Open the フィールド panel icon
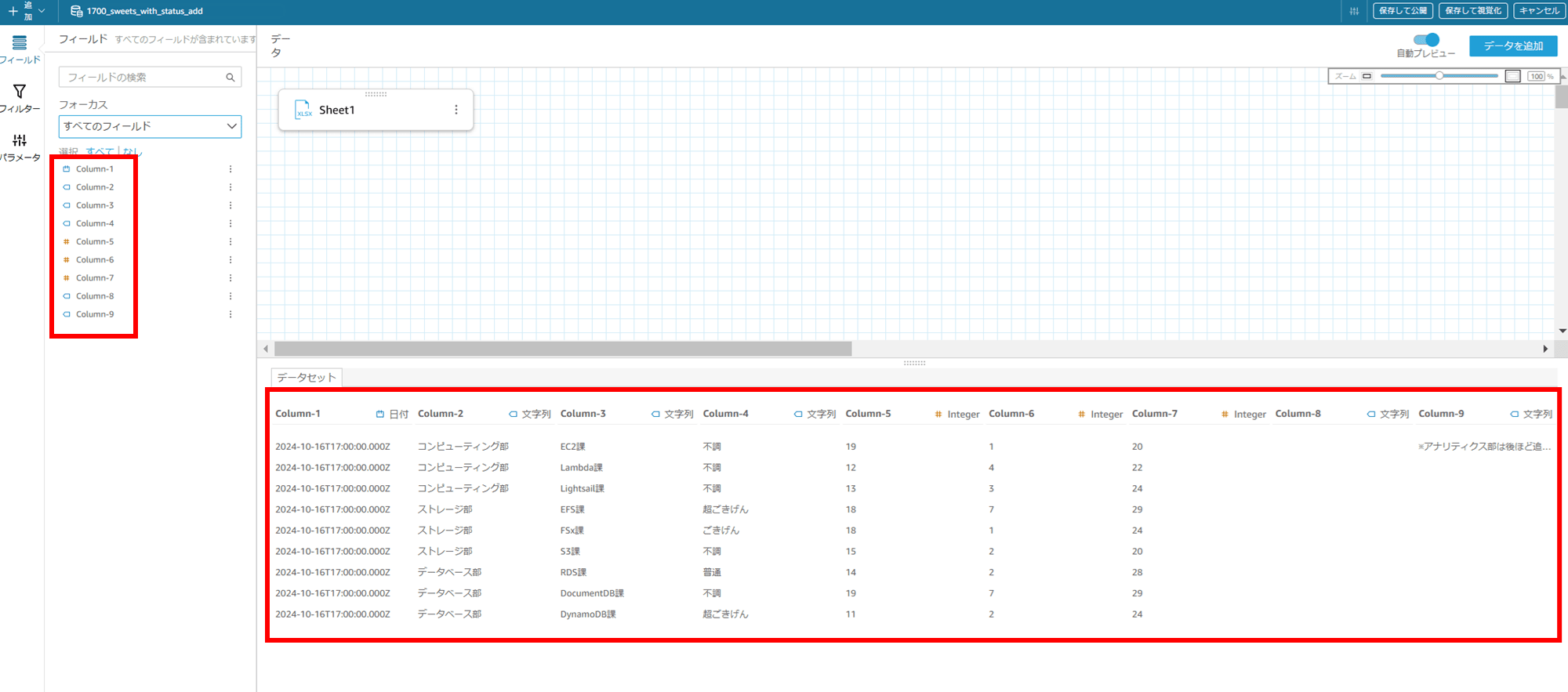Viewport: 1568px width, 692px height. (20, 42)
